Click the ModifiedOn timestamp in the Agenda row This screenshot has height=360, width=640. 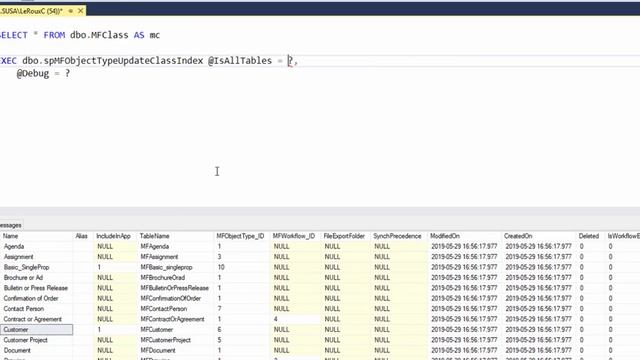(x=464, y=247)
